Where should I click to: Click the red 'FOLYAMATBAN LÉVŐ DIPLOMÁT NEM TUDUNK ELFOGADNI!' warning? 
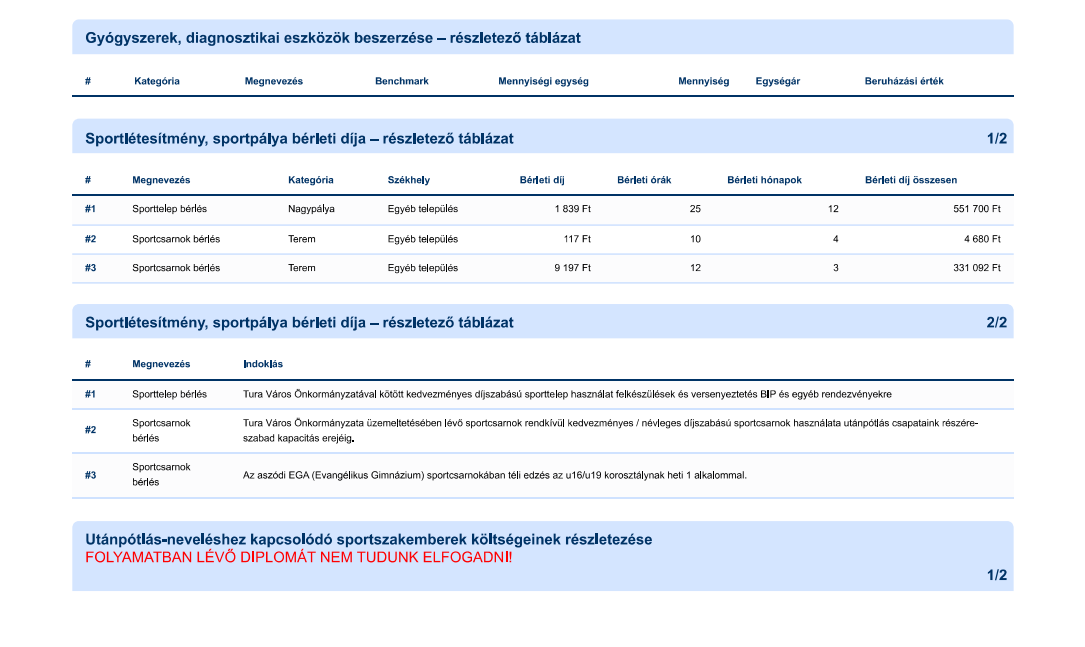click(298, 558)
